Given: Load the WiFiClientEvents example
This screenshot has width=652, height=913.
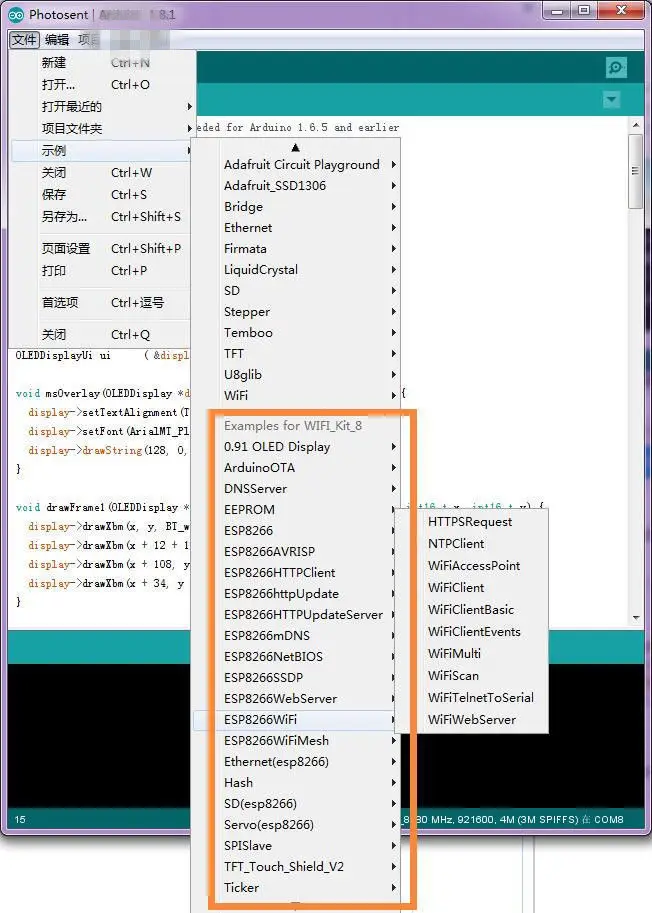Looking at the screenshot, I should (x=472, y=632).
